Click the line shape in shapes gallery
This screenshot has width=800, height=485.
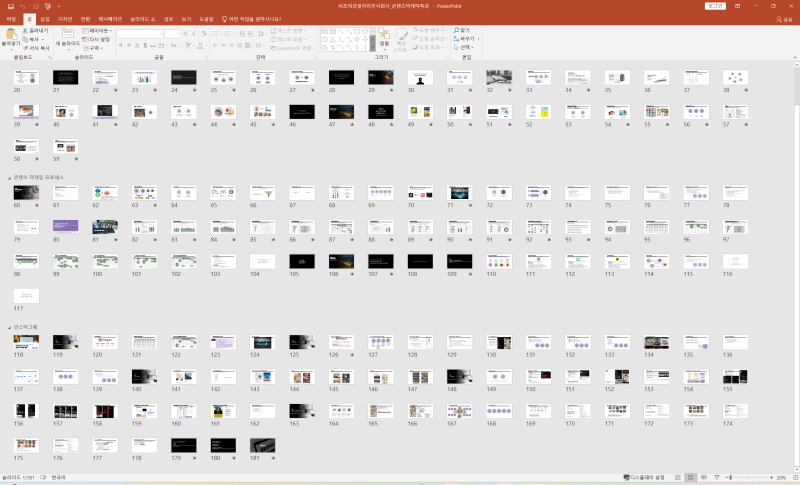(x=341, y=31)
